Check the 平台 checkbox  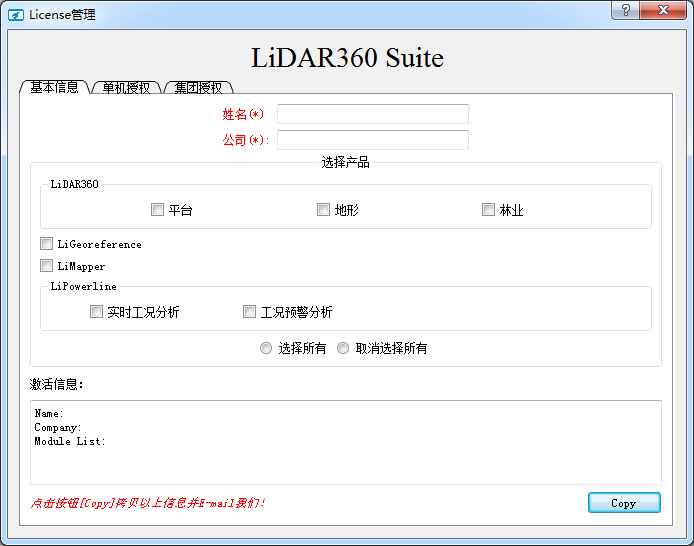click(x=157, y=209)
